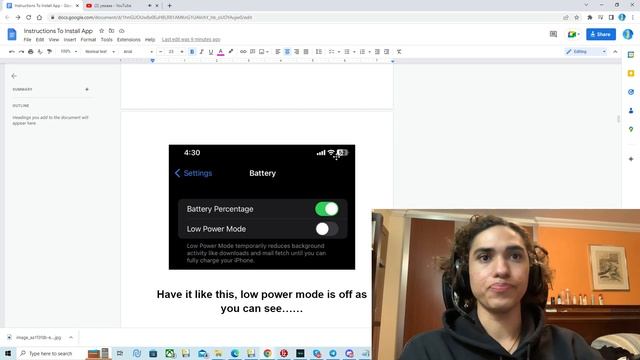Click the Add comment toolbar icon
Image resolution: width=640 pixels, height=360 pixels.
(253, 52)
